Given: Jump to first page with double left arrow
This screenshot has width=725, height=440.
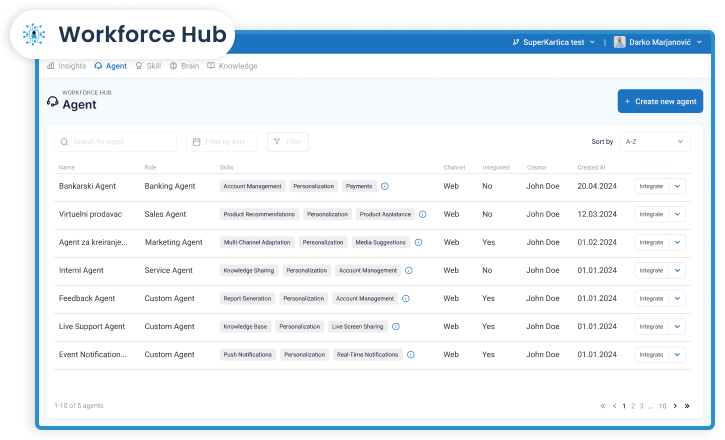Looking at the screenshot, I should click(603, 406).
